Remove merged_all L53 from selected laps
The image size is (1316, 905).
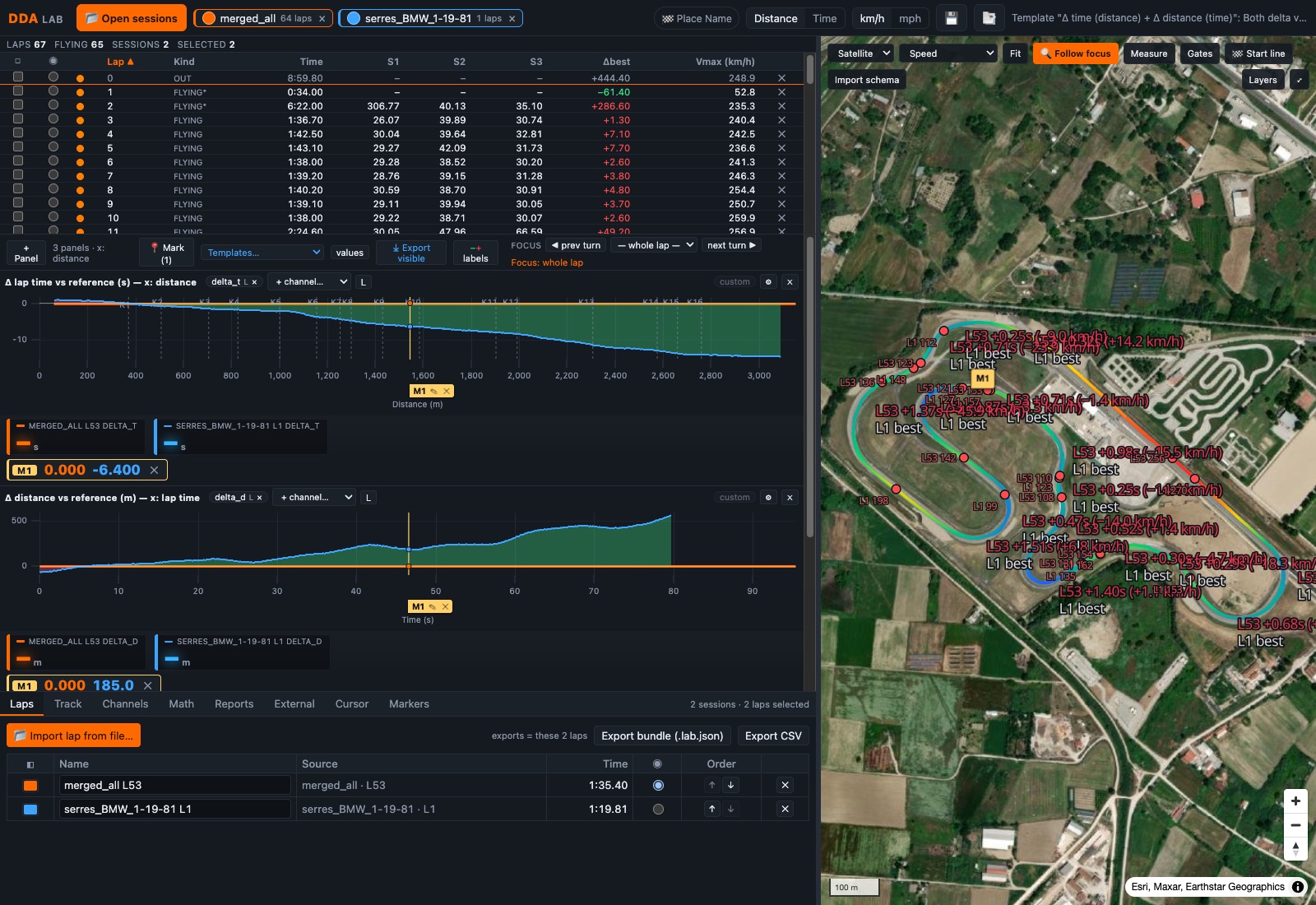785,785
